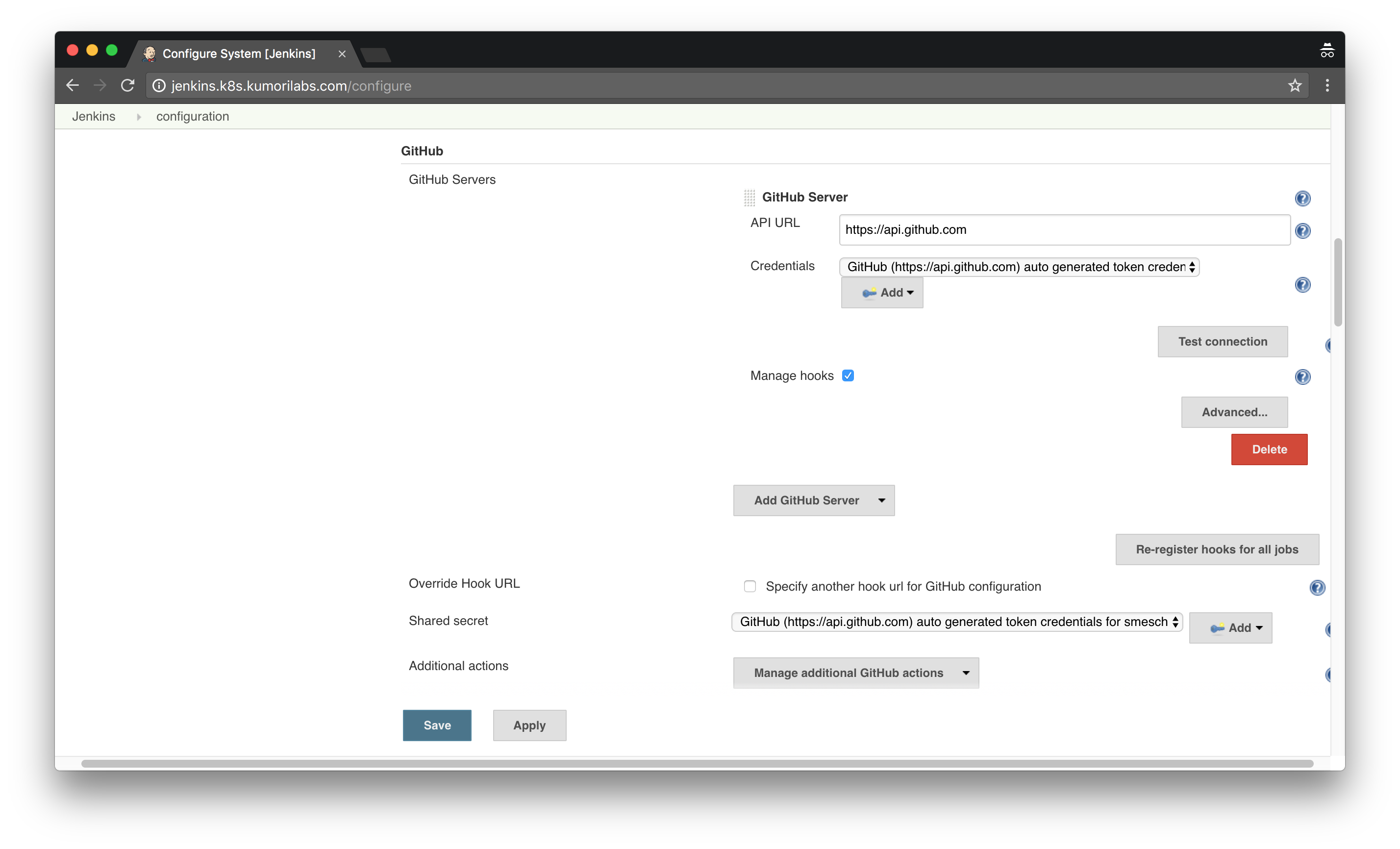1400x849 pixels.
Task: Click the configuration breadcrumb link
Action: (x=193, y=117)
